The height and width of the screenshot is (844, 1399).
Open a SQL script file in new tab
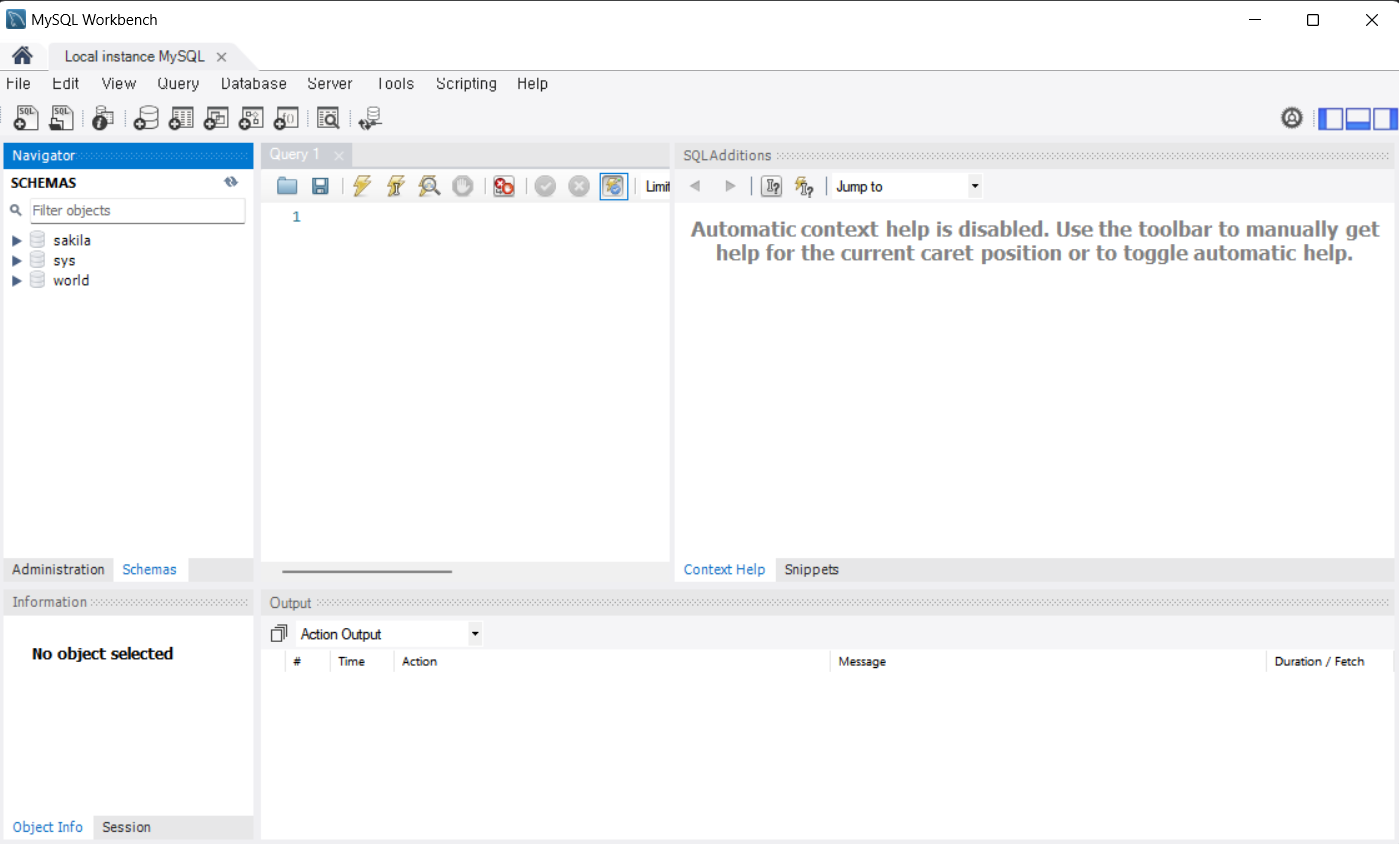point(62,118)
